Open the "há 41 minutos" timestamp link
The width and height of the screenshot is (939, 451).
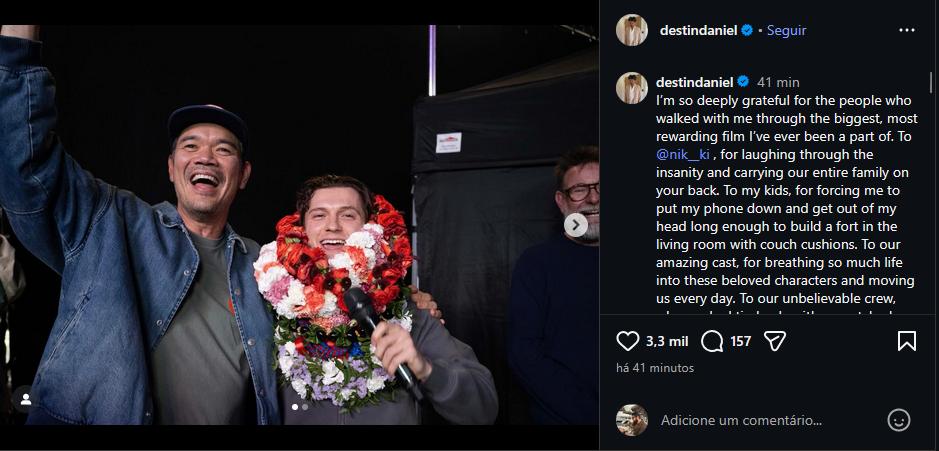pyautogui.click(x=654, y=367)
